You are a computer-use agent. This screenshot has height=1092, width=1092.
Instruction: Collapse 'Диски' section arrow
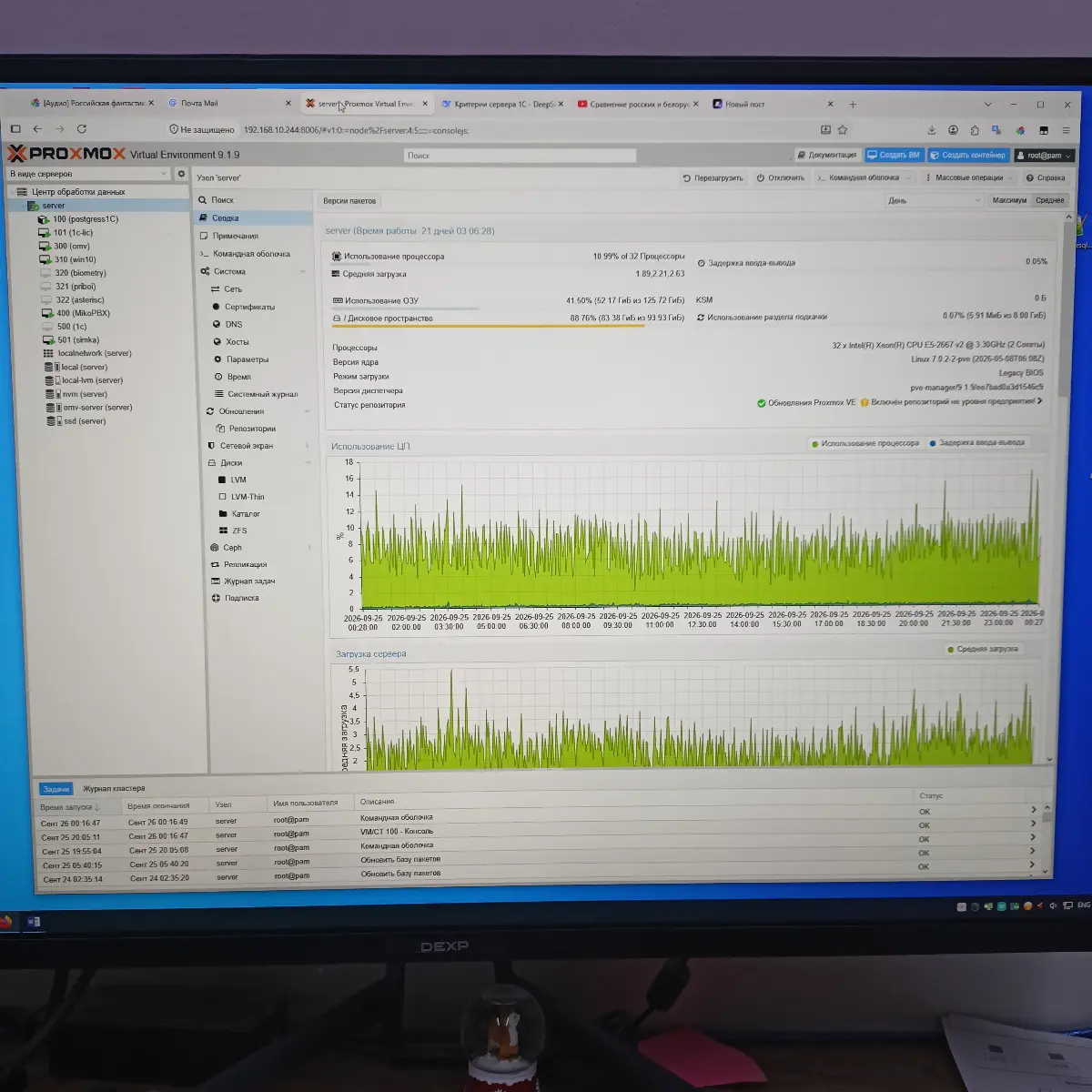tap(308, 463)
